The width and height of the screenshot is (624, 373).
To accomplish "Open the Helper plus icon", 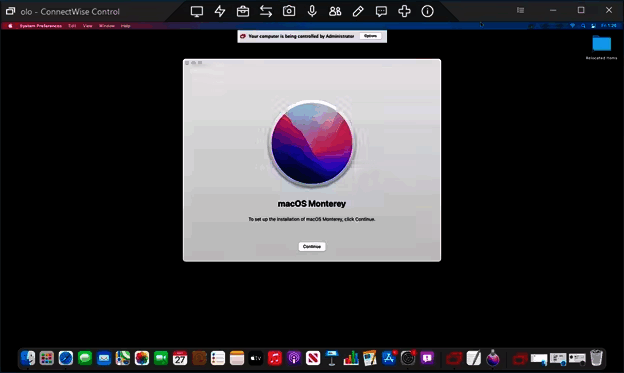I will point(404,11).
